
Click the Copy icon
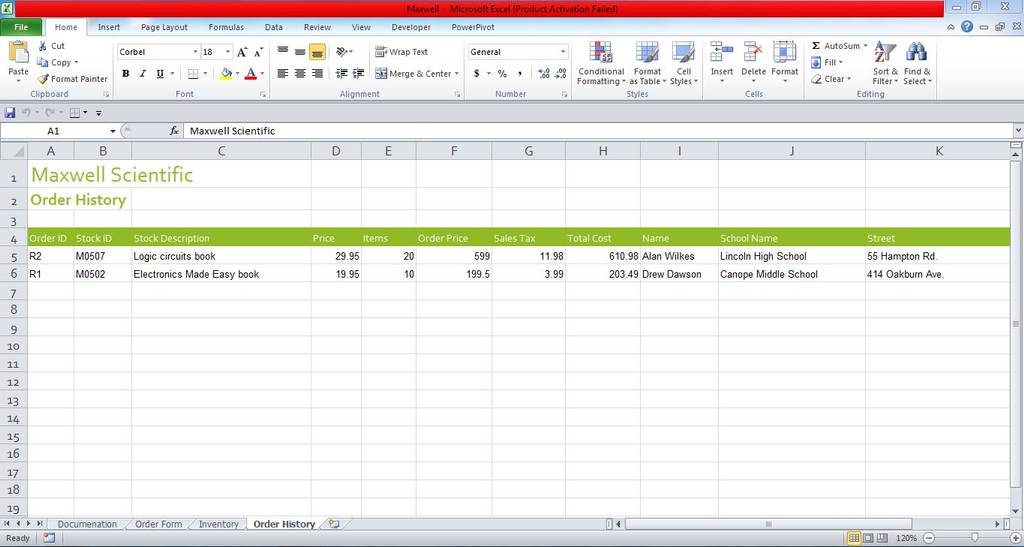[42, 62]
